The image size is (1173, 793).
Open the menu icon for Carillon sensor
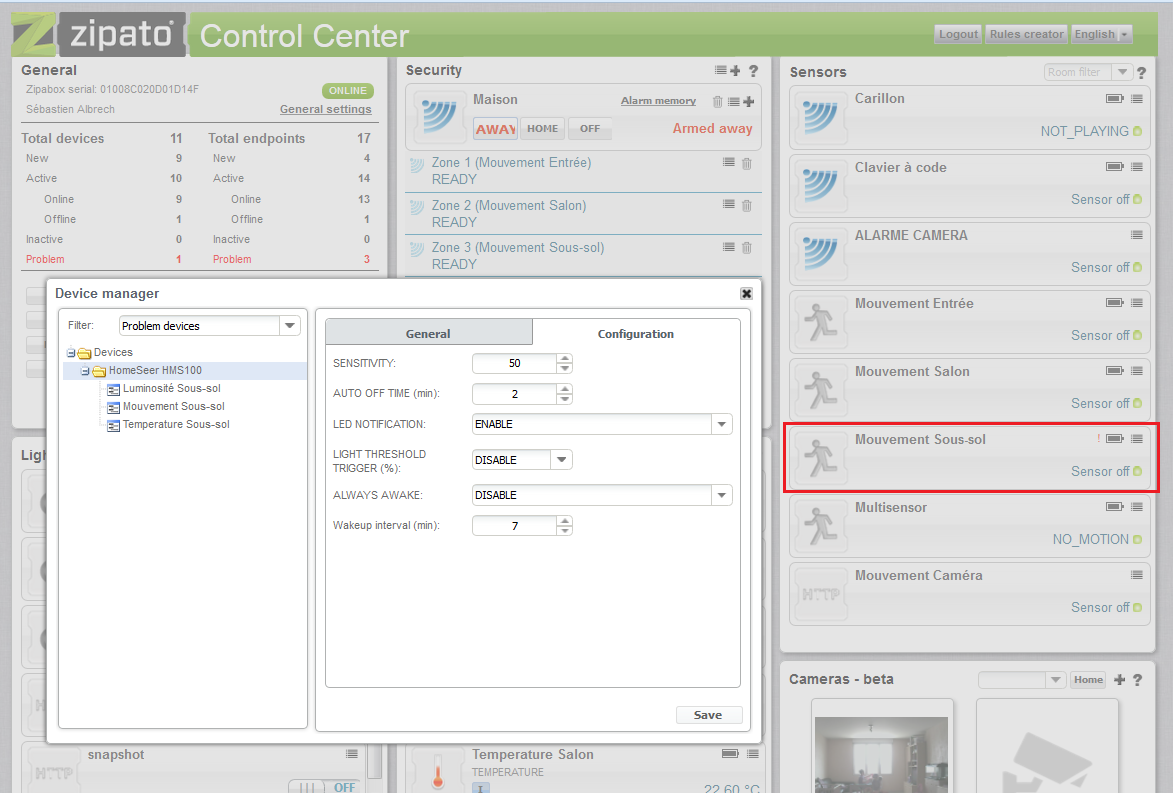pos(1137,99)
